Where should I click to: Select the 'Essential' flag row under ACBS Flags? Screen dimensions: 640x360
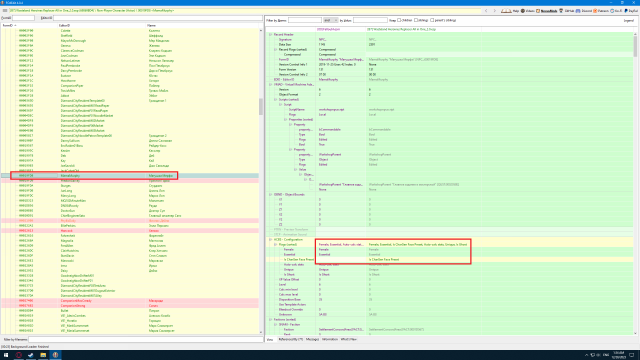[450, 254]
